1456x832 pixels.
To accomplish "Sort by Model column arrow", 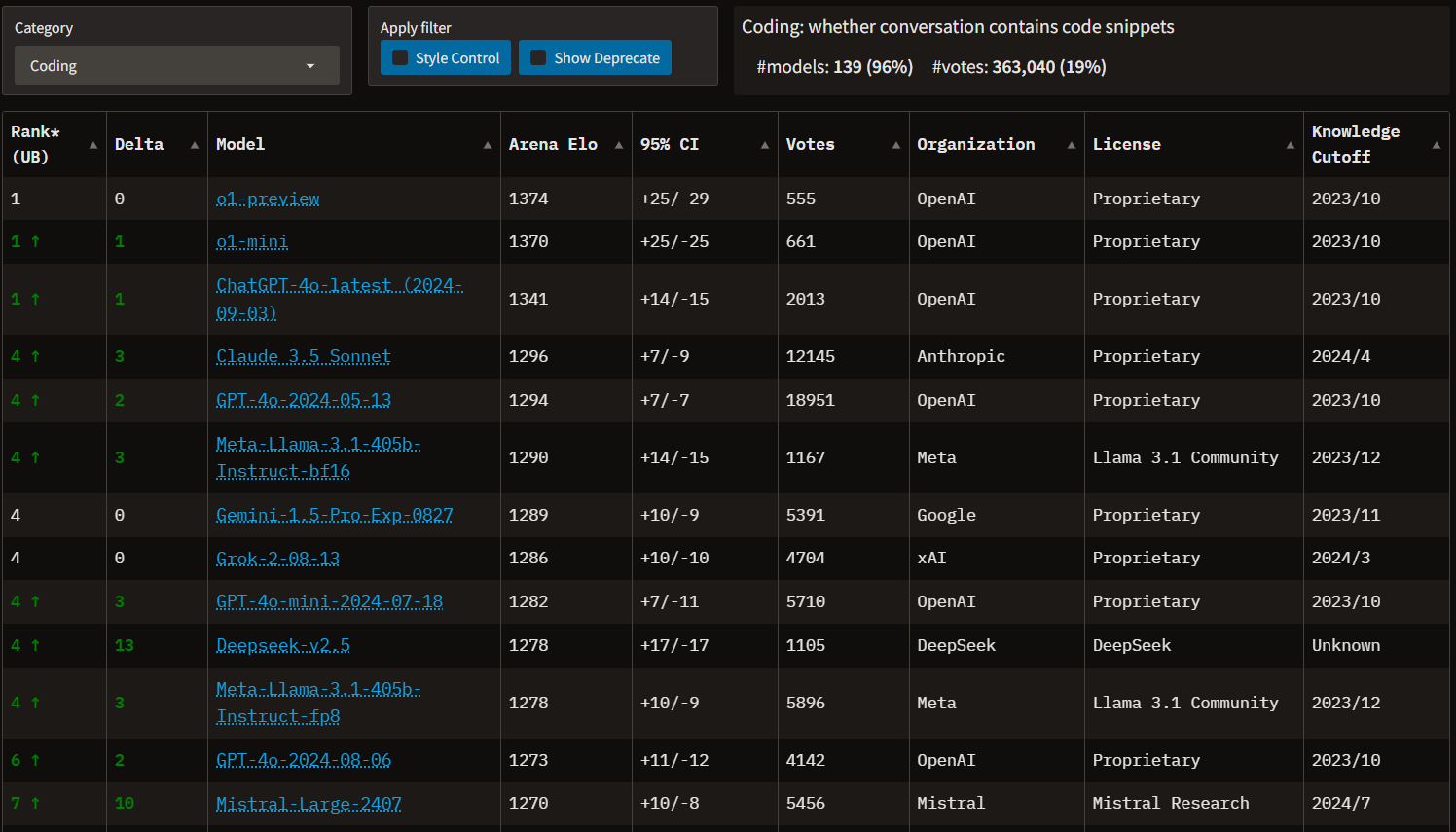I will [x=488, y=145].
